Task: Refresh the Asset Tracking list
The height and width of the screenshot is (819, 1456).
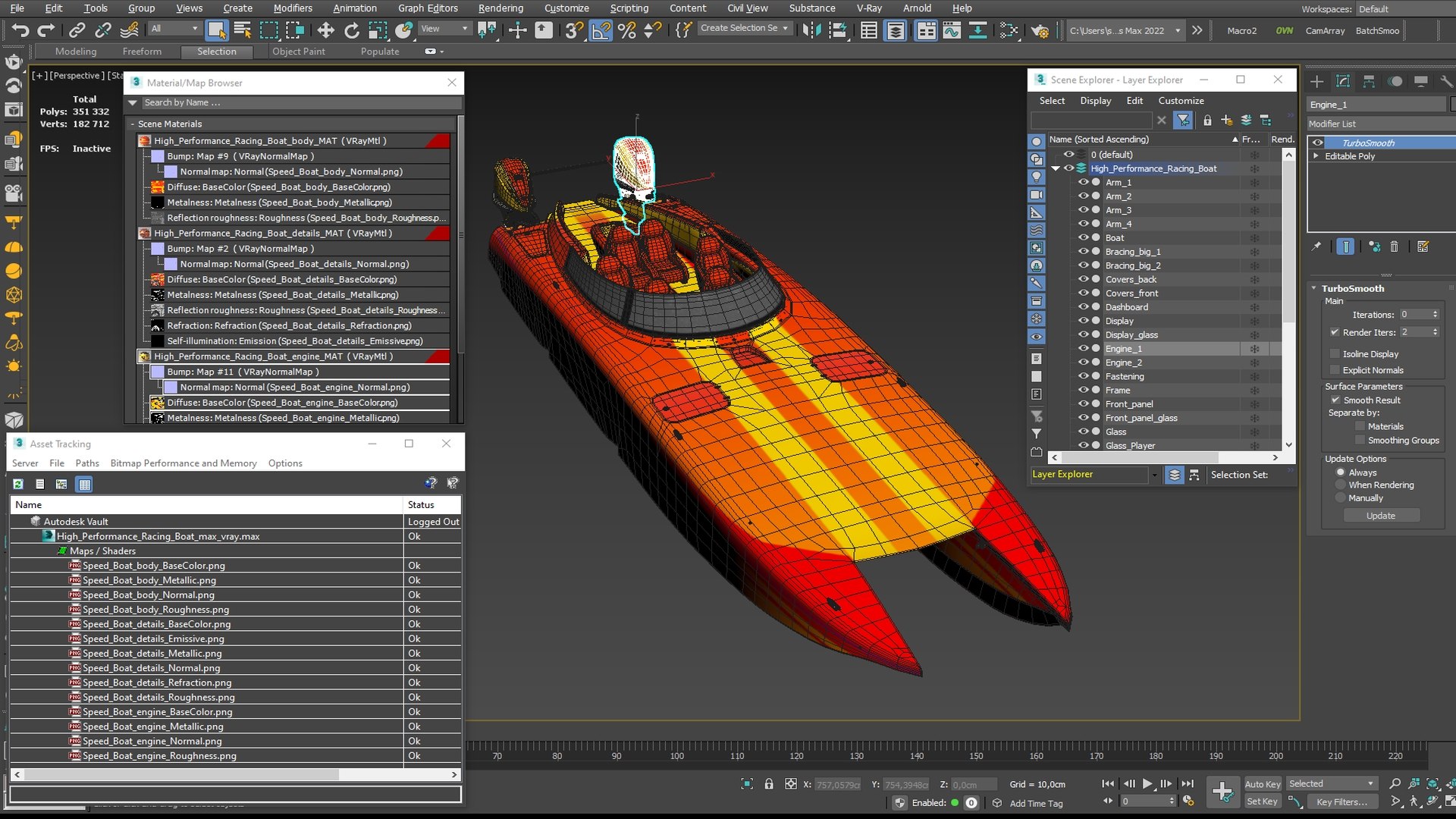Action: point(18,484)
